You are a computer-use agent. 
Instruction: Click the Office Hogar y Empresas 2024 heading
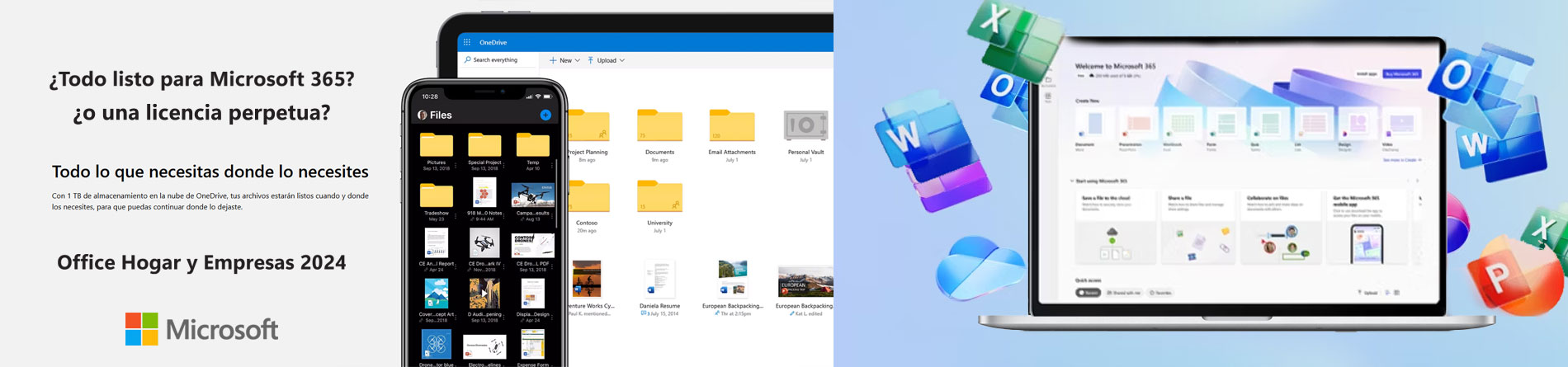click(x=201, y=262)
